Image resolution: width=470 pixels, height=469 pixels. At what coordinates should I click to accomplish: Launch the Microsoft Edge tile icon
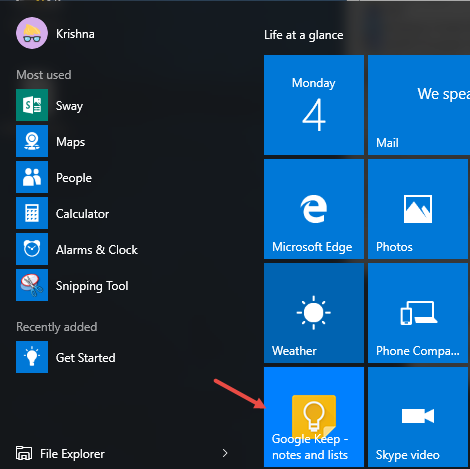click(314, 209)
